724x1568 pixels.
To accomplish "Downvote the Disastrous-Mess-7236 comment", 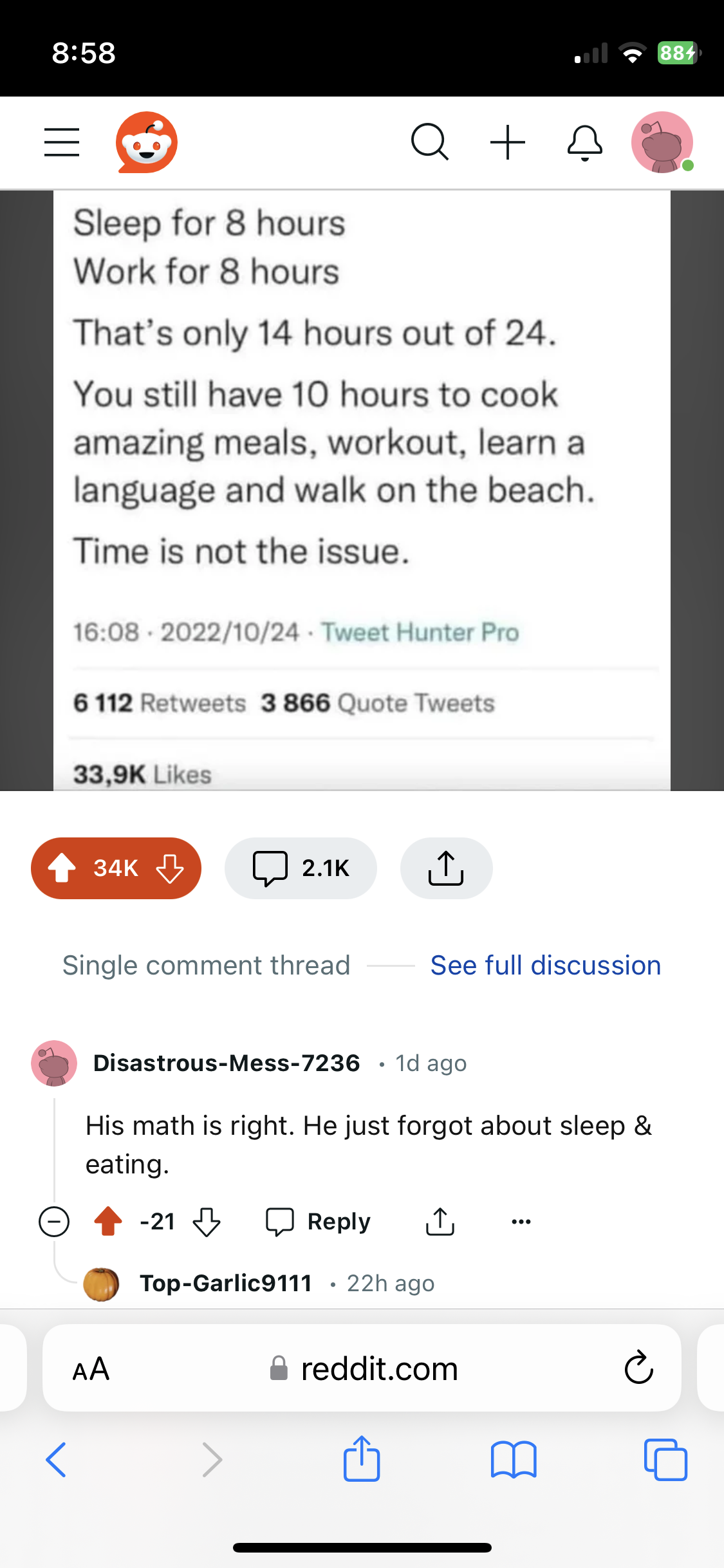I will pyautogui.click(x=207, y=1221).
